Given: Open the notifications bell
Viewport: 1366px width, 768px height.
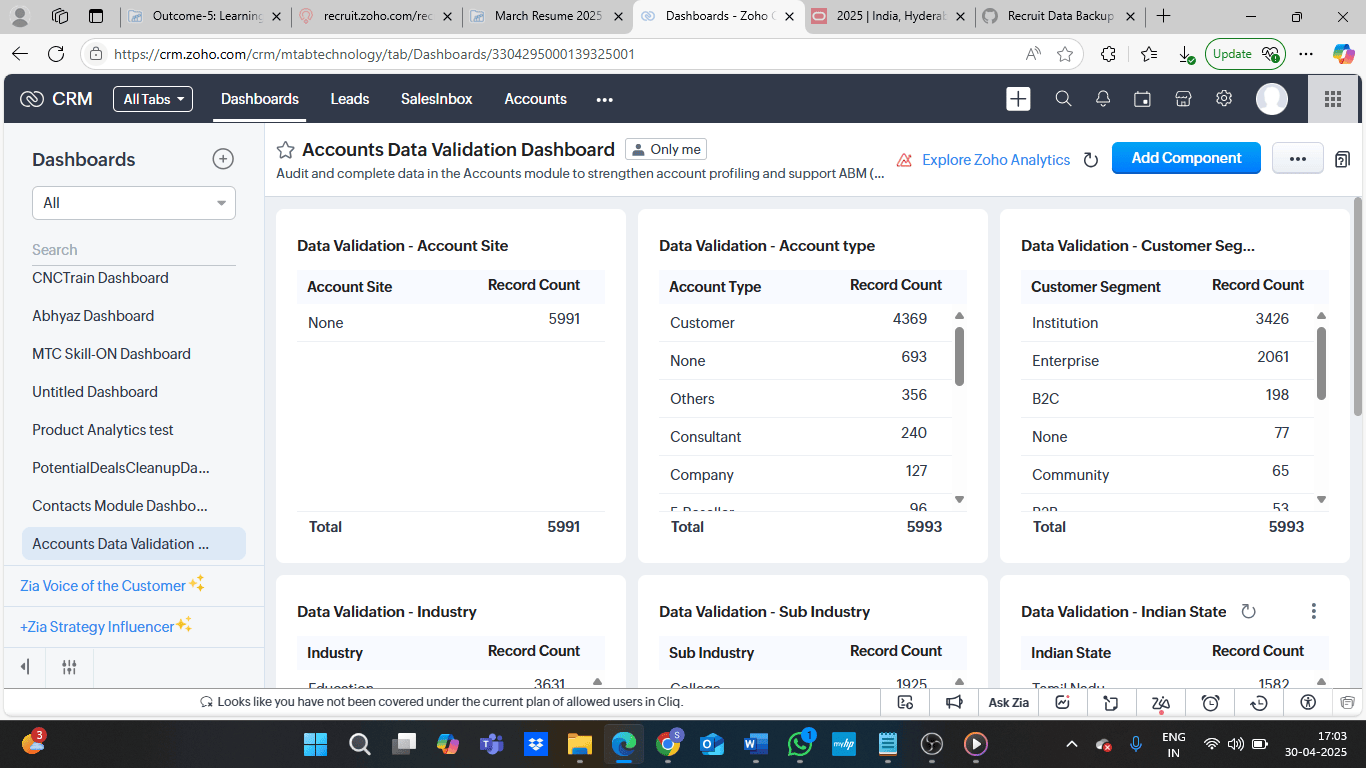Looking at the screenshot, I should coord(1103,99).
